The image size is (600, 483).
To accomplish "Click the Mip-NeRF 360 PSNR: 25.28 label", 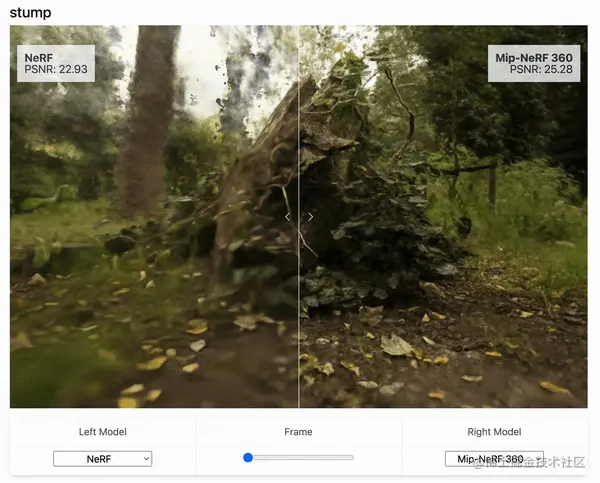I will point(534,64).
